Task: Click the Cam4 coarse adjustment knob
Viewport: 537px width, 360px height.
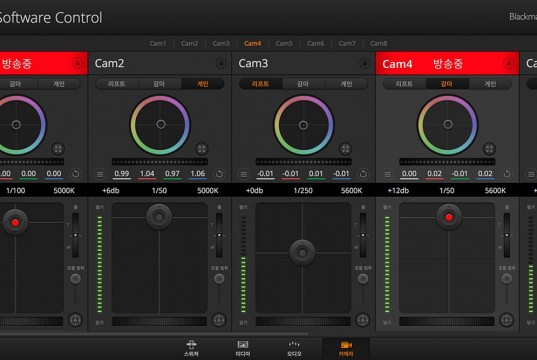Action: pos(507,279)
